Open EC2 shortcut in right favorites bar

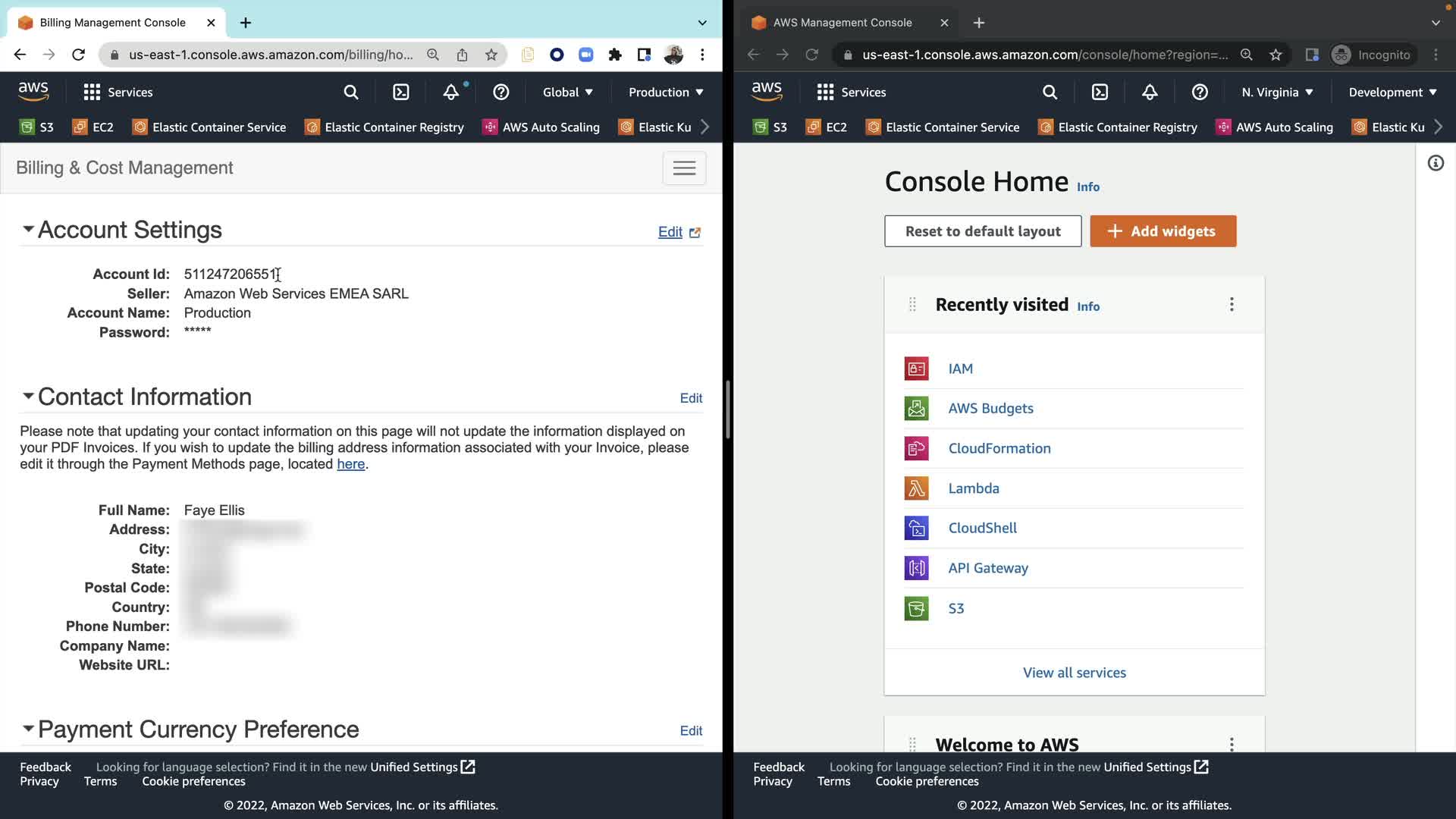point(827,127)
